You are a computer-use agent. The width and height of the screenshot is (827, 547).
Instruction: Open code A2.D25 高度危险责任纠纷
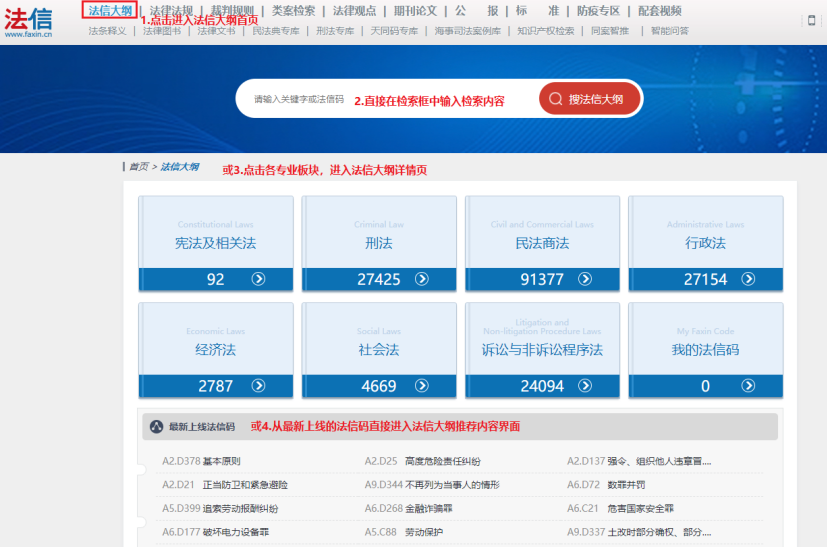pyautogui.click(x=422, y=461)
